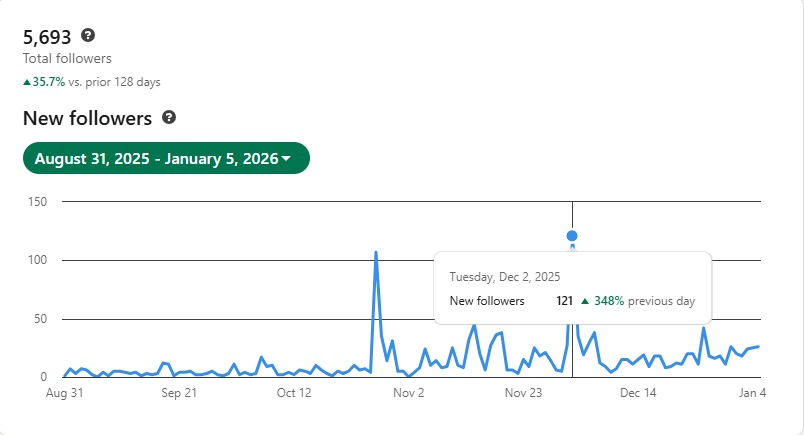Click the Dec 14 x-axis label
Screen dimensions: 804x435
638,393
